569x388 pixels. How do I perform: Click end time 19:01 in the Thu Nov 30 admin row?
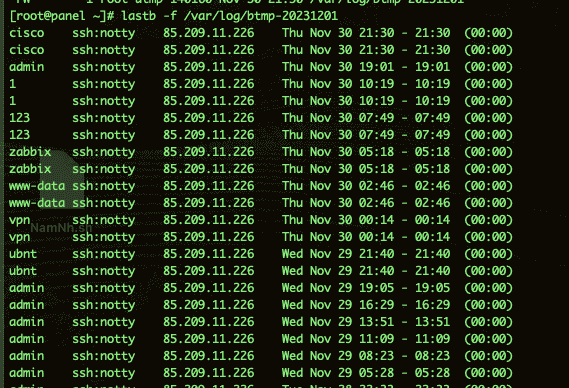pyautogui.click(x=432, y=67)
